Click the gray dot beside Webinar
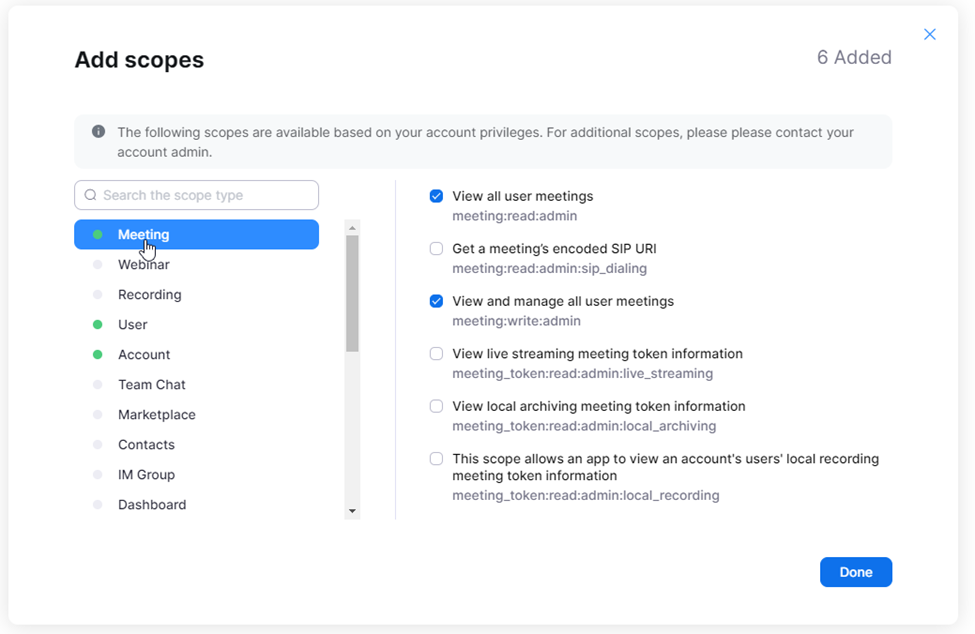975x634 pixels. 98,265
